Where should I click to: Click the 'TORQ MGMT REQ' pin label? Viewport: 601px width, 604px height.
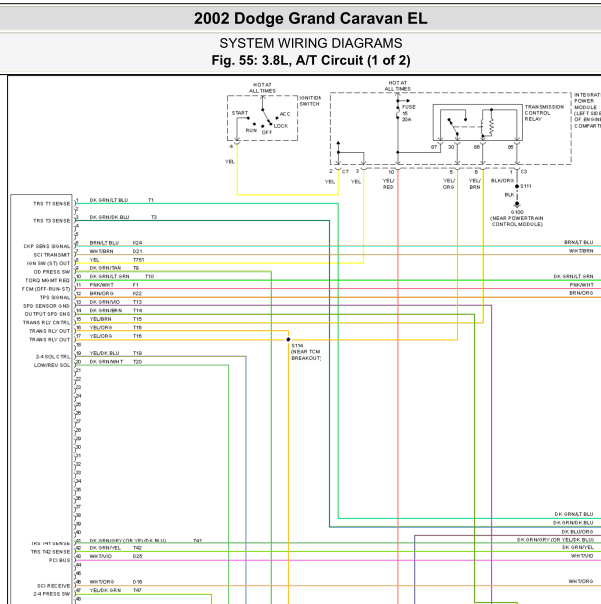click(x=47, y=280)
